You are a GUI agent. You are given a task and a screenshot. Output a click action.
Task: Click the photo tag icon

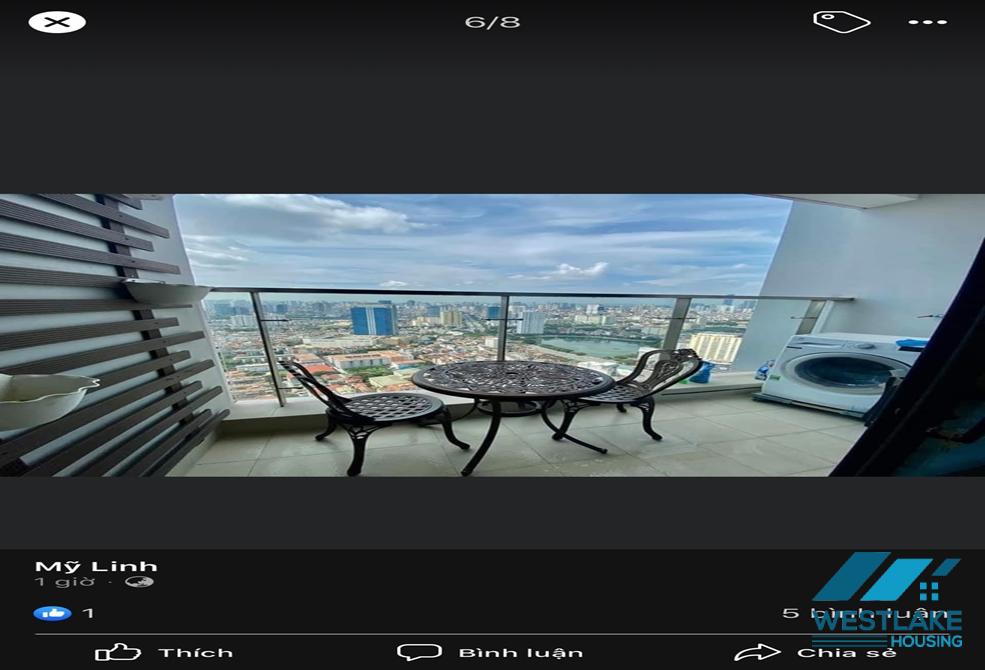pyautogui.click(x=842, y=19)
